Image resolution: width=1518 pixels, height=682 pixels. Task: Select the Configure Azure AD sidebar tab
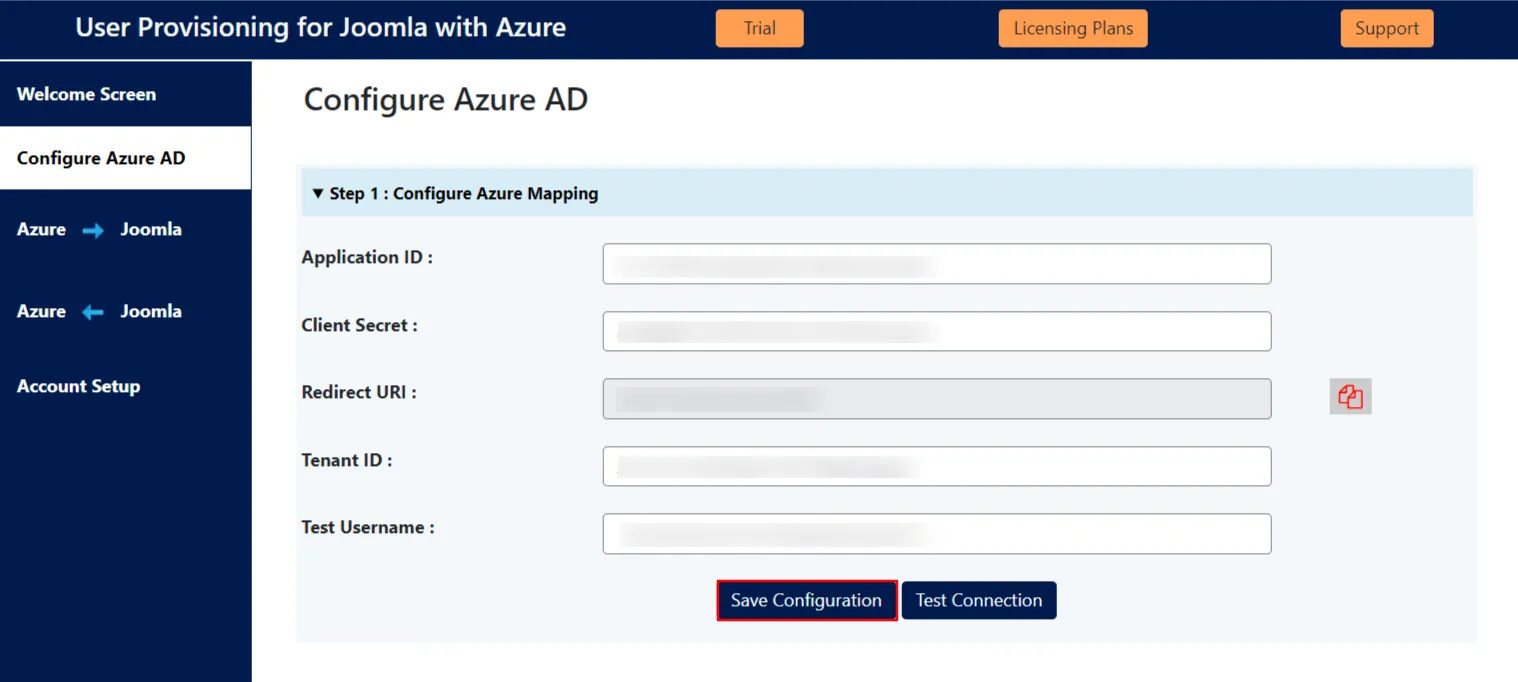125,158
